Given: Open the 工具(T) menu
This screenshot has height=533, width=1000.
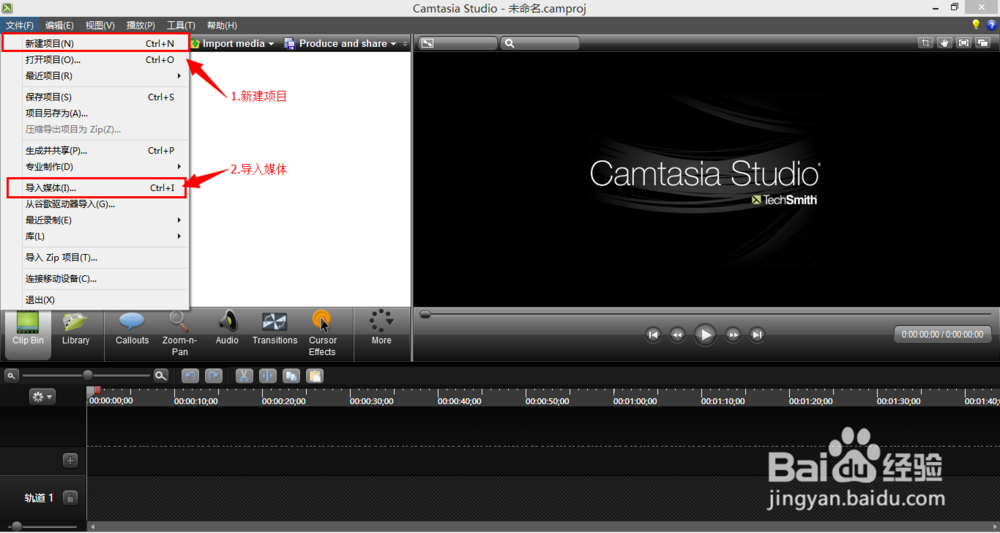Looking at the screenshot, I should click(x=181, y=26).
